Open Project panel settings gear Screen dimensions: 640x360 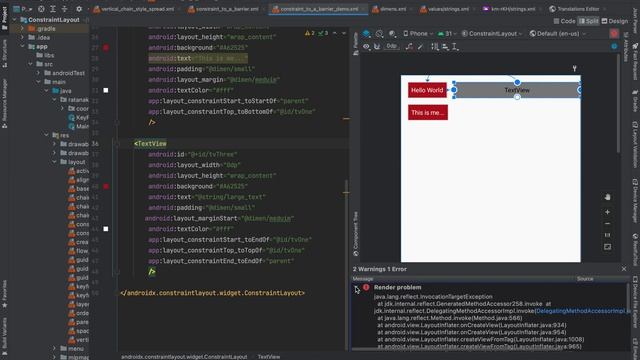(x=79, y=9)
